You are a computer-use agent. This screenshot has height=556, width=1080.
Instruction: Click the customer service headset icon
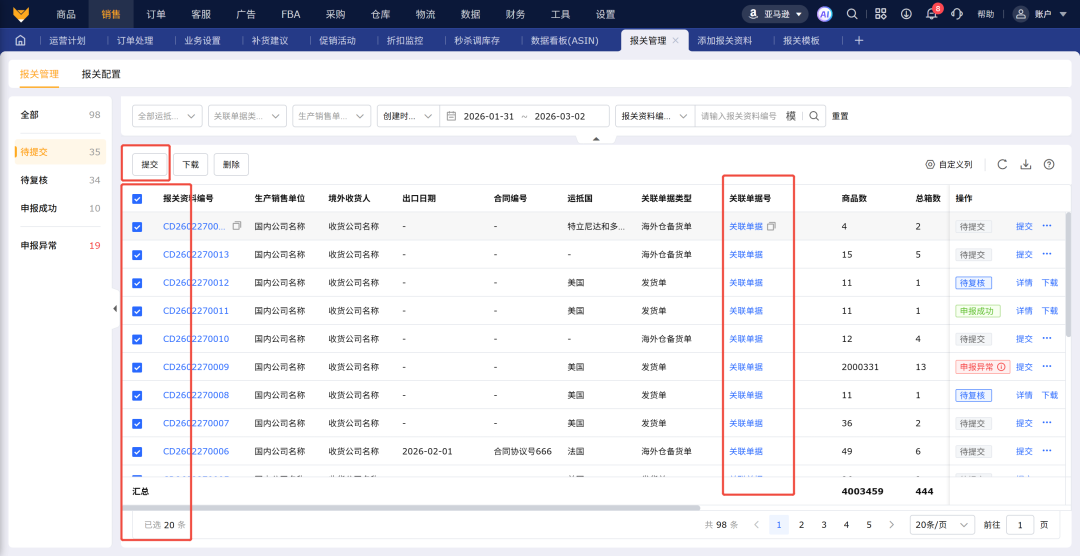957,14
